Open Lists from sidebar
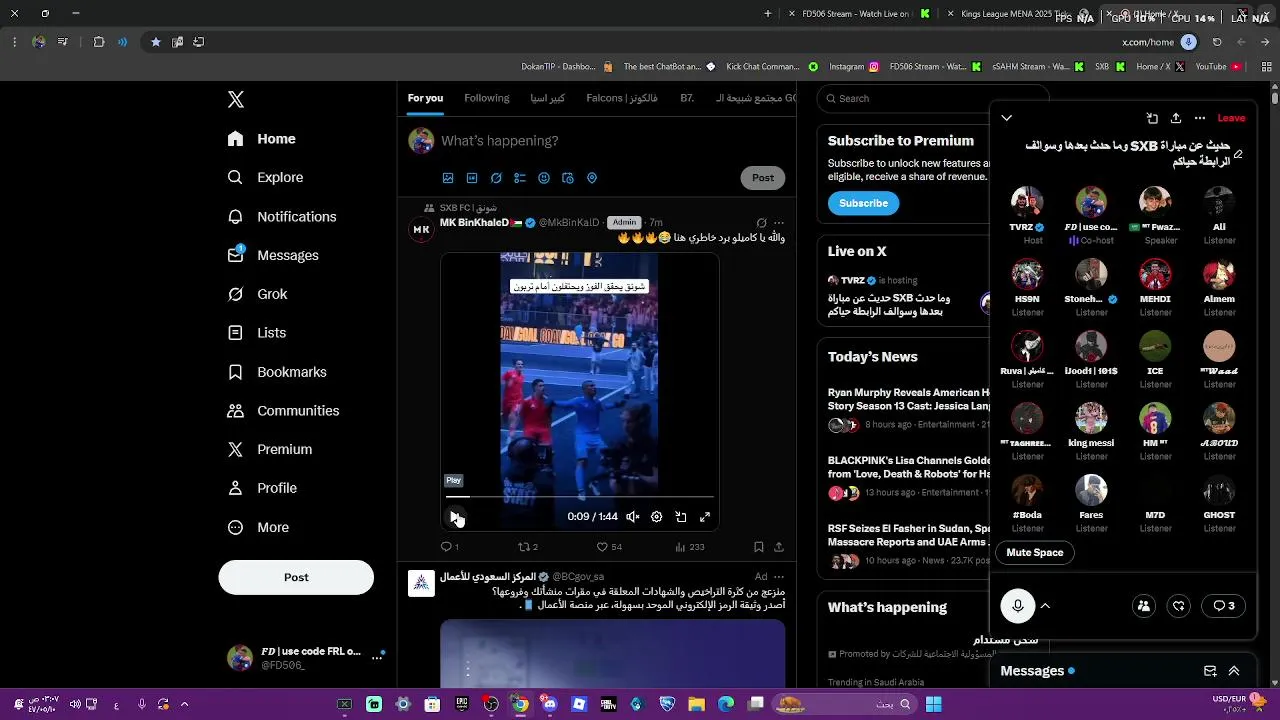This screenshot has width=1280, height=720. pyautogui.click(x=257, y=333)
